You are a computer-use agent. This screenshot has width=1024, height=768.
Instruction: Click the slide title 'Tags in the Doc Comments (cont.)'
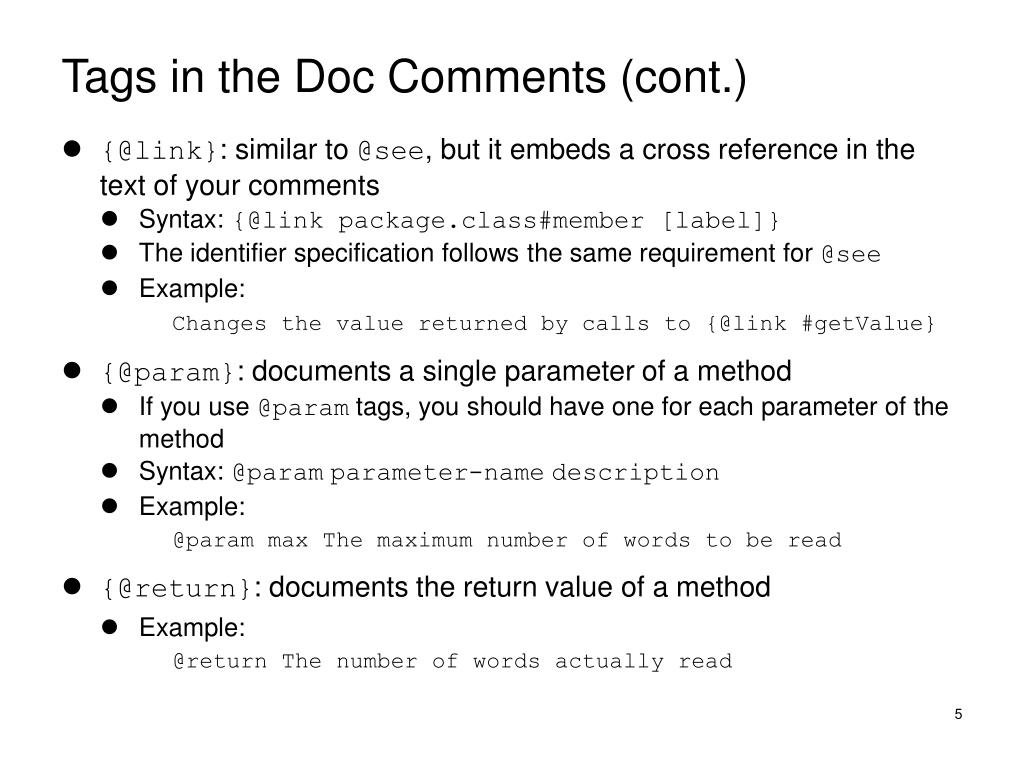coord(404,78)
